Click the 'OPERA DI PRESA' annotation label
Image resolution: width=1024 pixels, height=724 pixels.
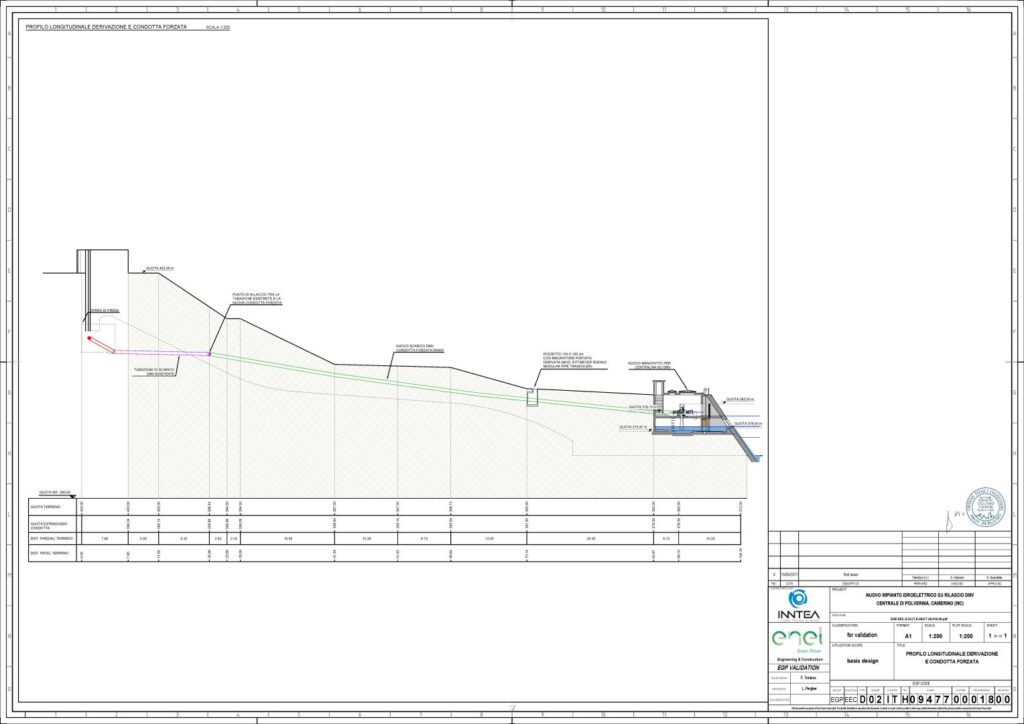click(x=105, y=311)
